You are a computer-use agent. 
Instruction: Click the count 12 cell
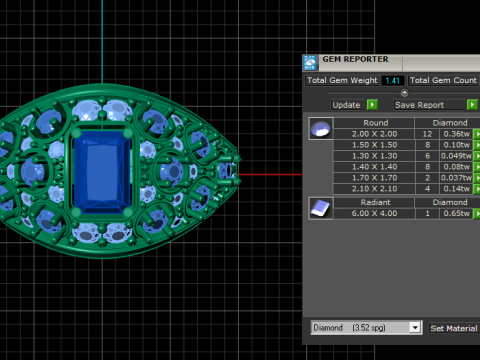[x=427, y=134]
